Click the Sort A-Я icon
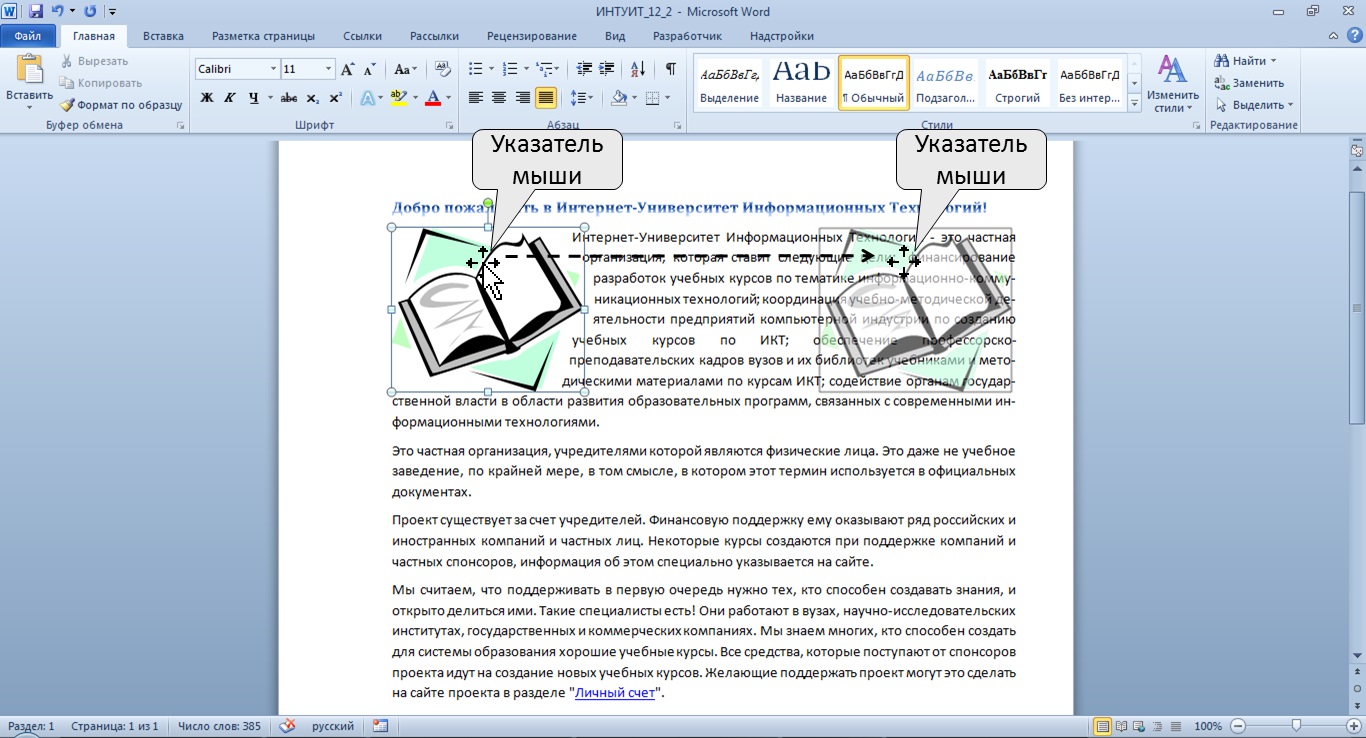 (x=638, y=69)
